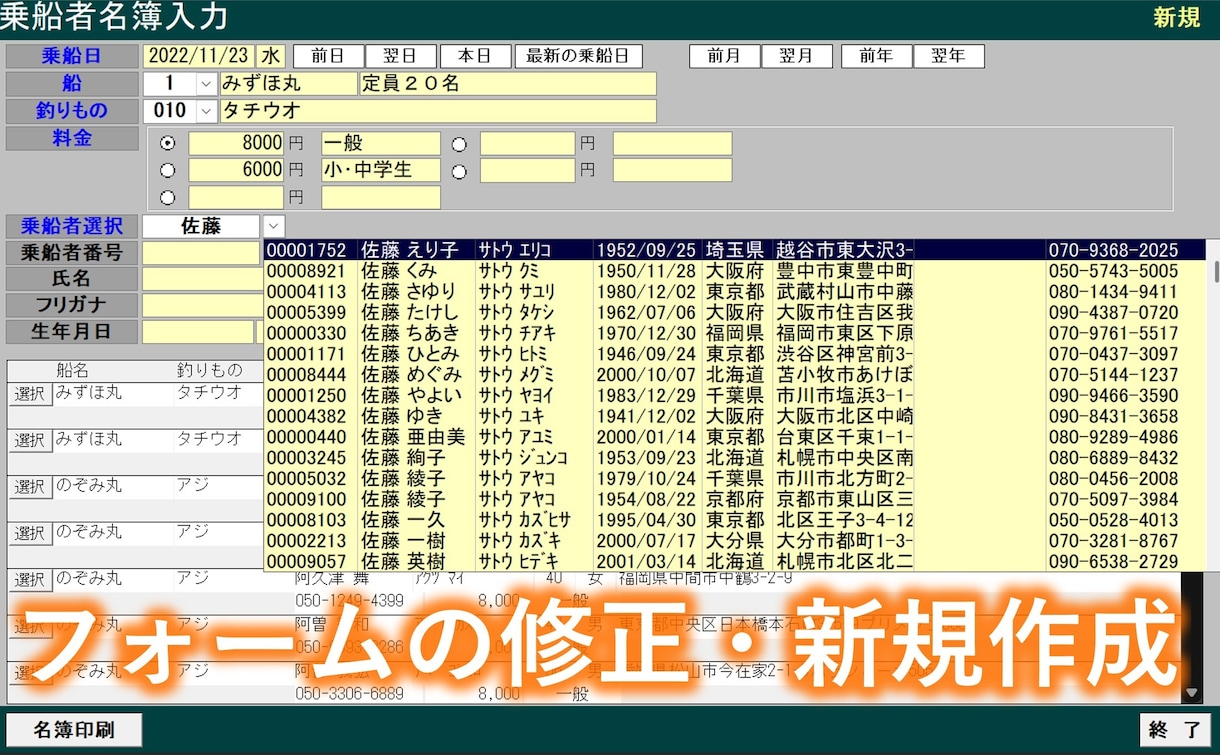Click the 選択 button on second みずほ丸 row
The image size is (1220, 755).
[x=30, y=440]
